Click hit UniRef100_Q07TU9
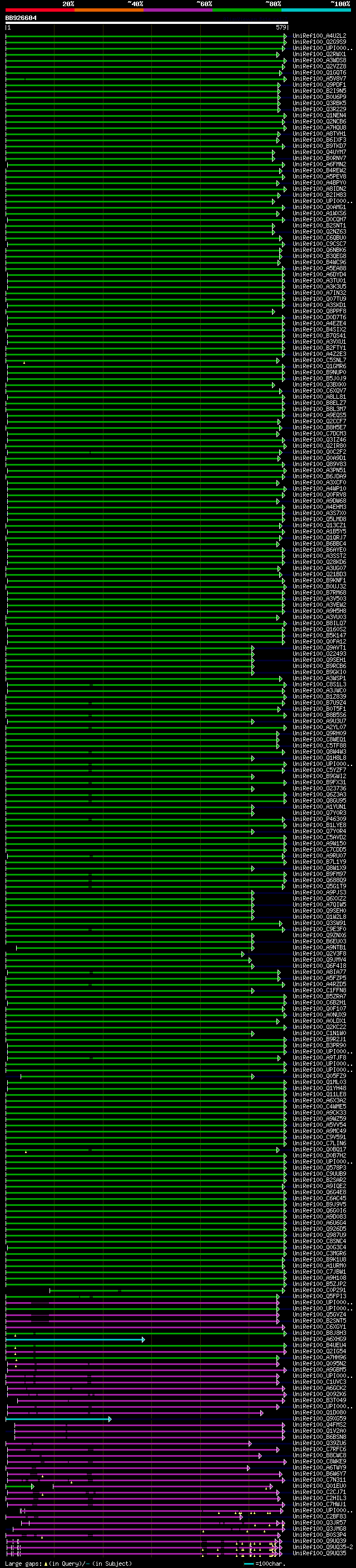 [x=319, y=299]
